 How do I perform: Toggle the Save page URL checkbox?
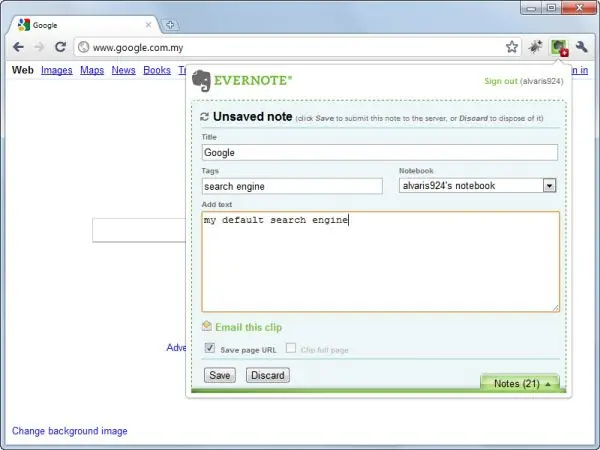click(x=210, y=348)
